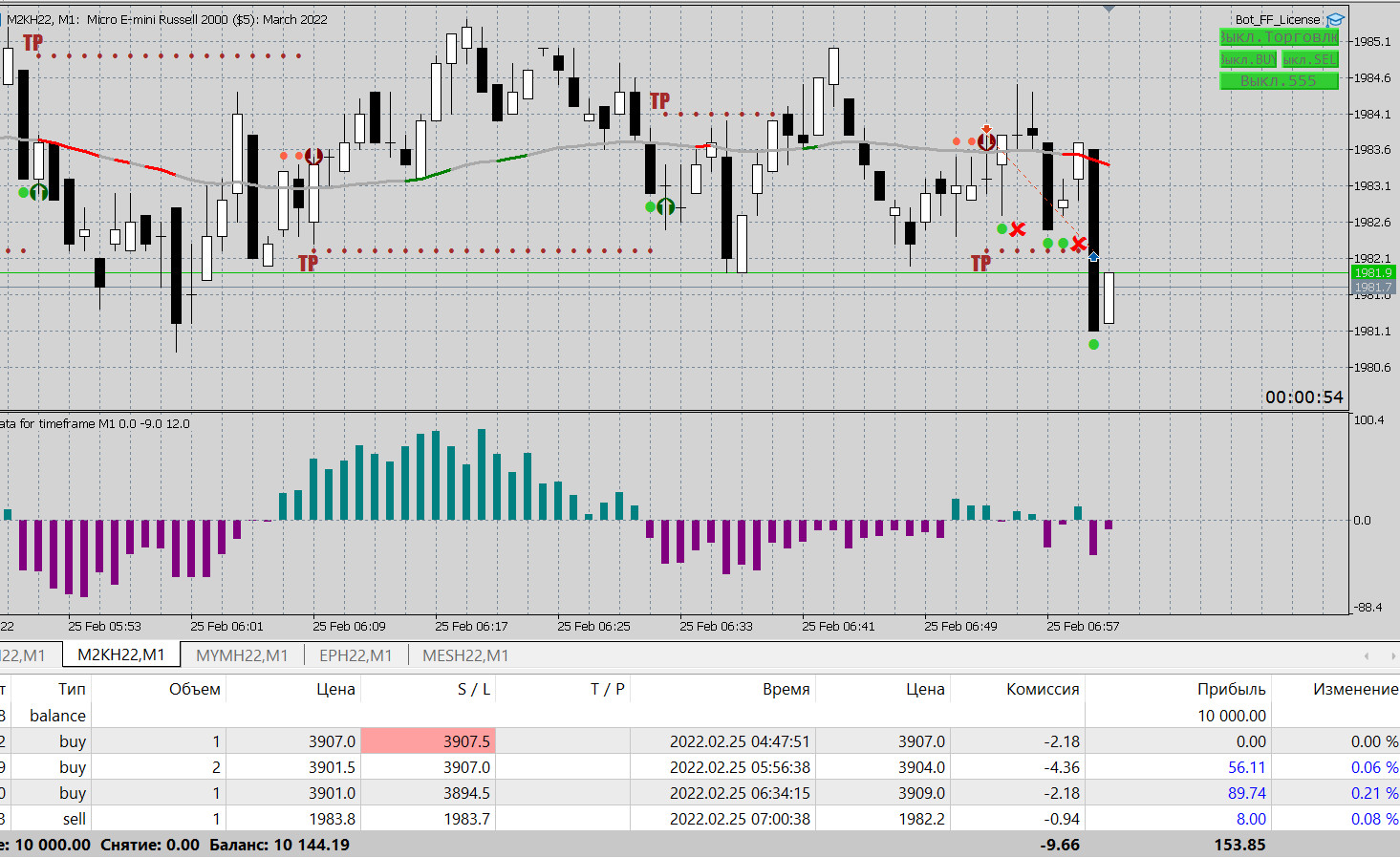
Task: Switch to the M2KH22,M1 chart tab
Action: click(121, 654)
